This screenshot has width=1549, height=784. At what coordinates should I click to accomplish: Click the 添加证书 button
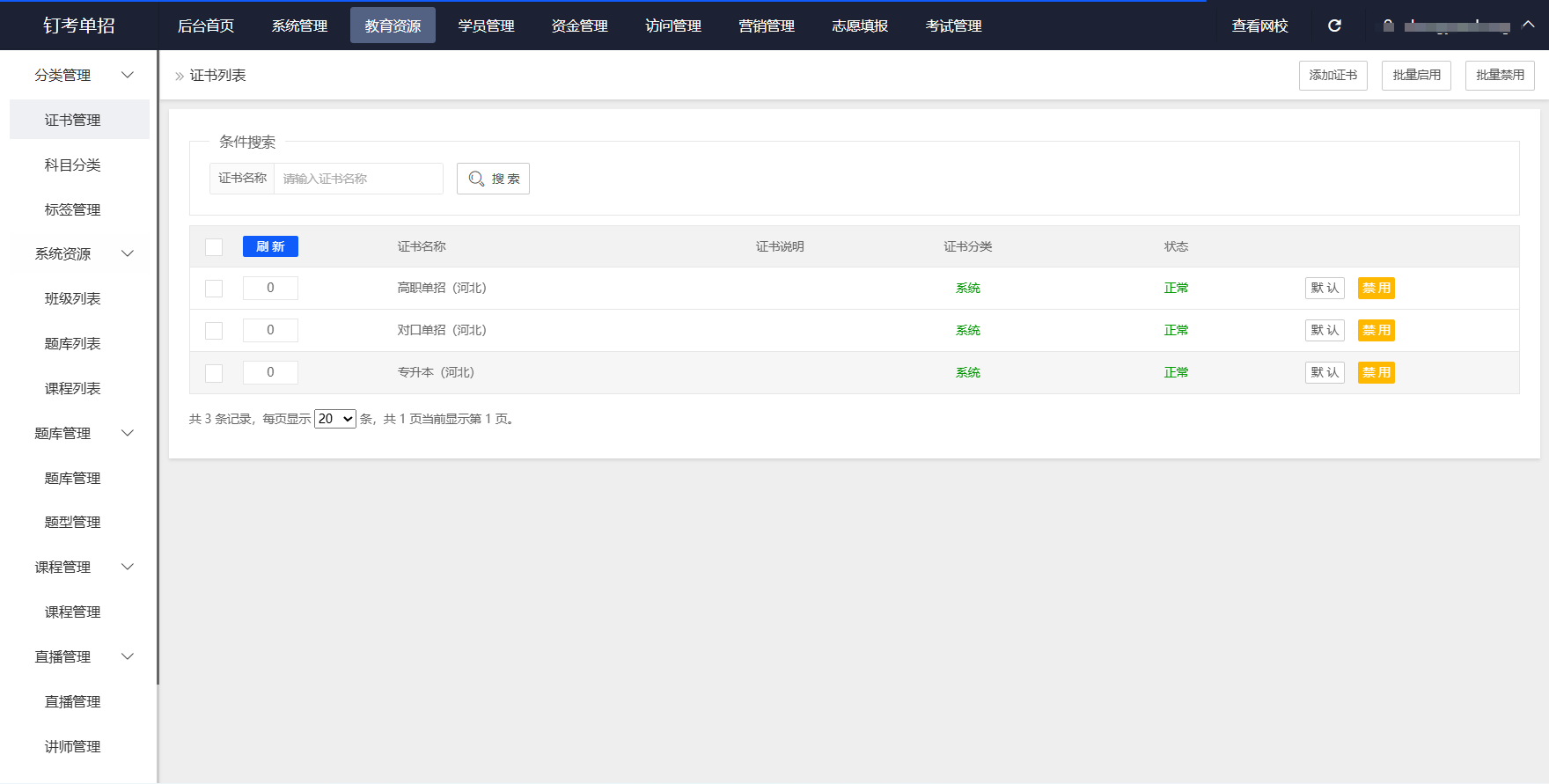click(1332, 76)
